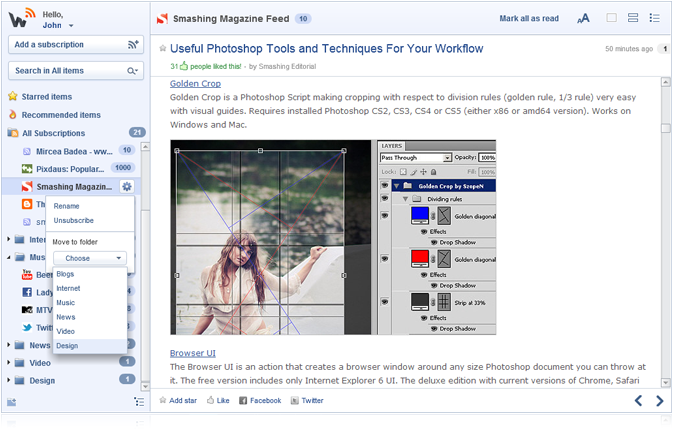This screenshot has height=430, width=673.
Task: Open the Choose folder dropdown
Action: (x=89, y=258)
